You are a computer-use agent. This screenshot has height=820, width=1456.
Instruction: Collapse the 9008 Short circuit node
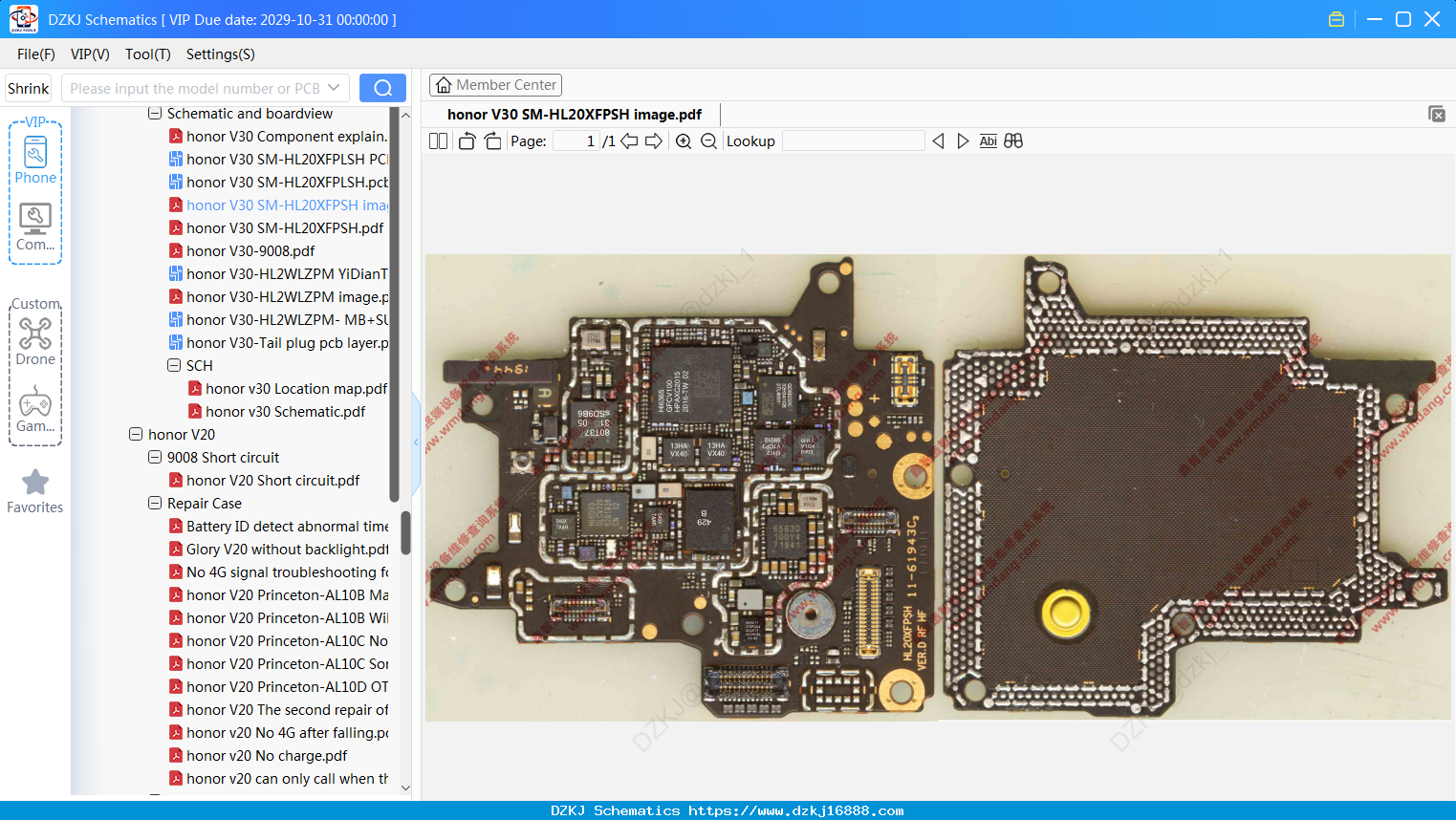(155, 458)
